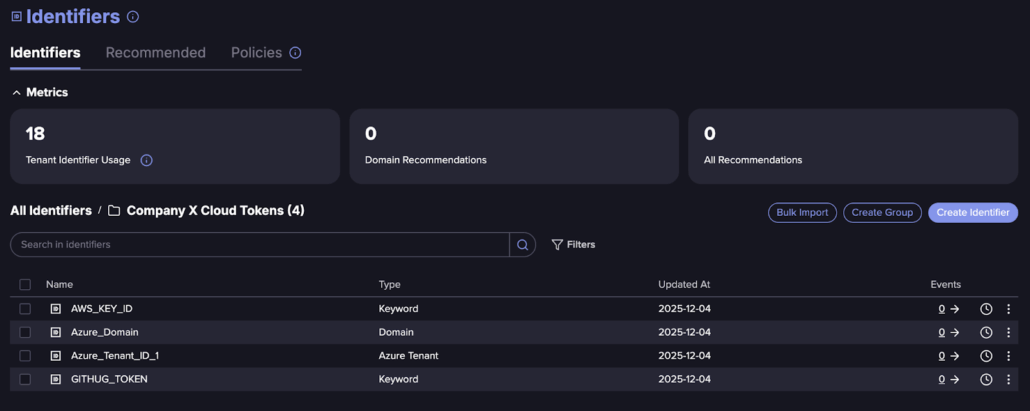Open the more options menu for GITHUG_TOKEN

point(1008,379)
